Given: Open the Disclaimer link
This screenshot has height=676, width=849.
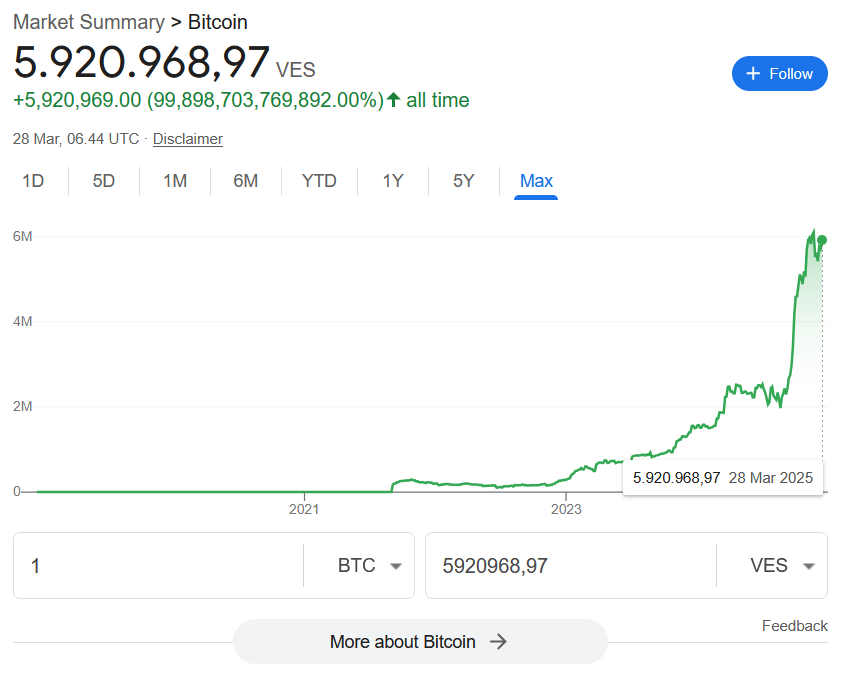Looking at the screenshot, I should 188,139.
